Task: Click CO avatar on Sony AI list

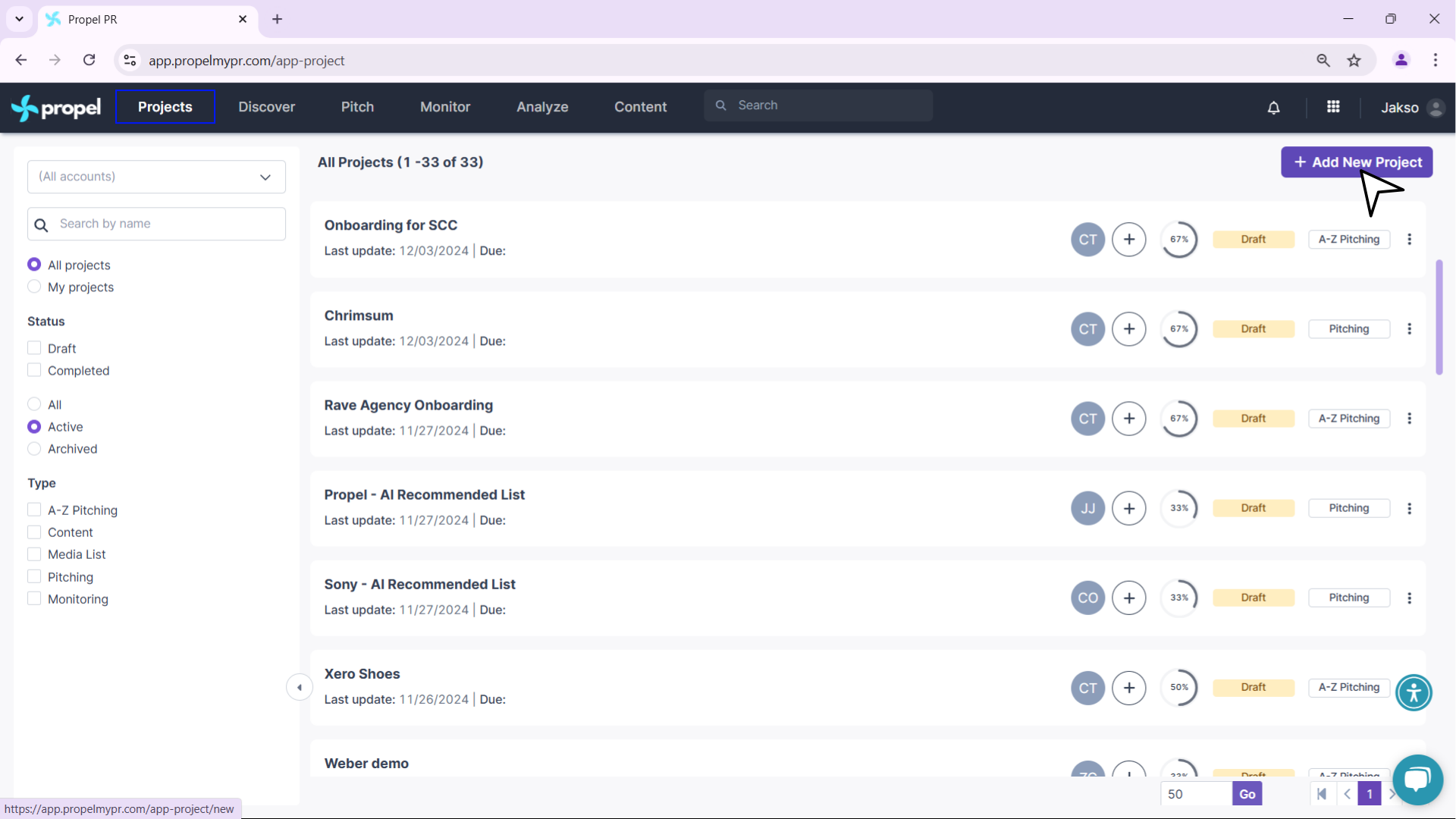Action: tap(1088, 598)
